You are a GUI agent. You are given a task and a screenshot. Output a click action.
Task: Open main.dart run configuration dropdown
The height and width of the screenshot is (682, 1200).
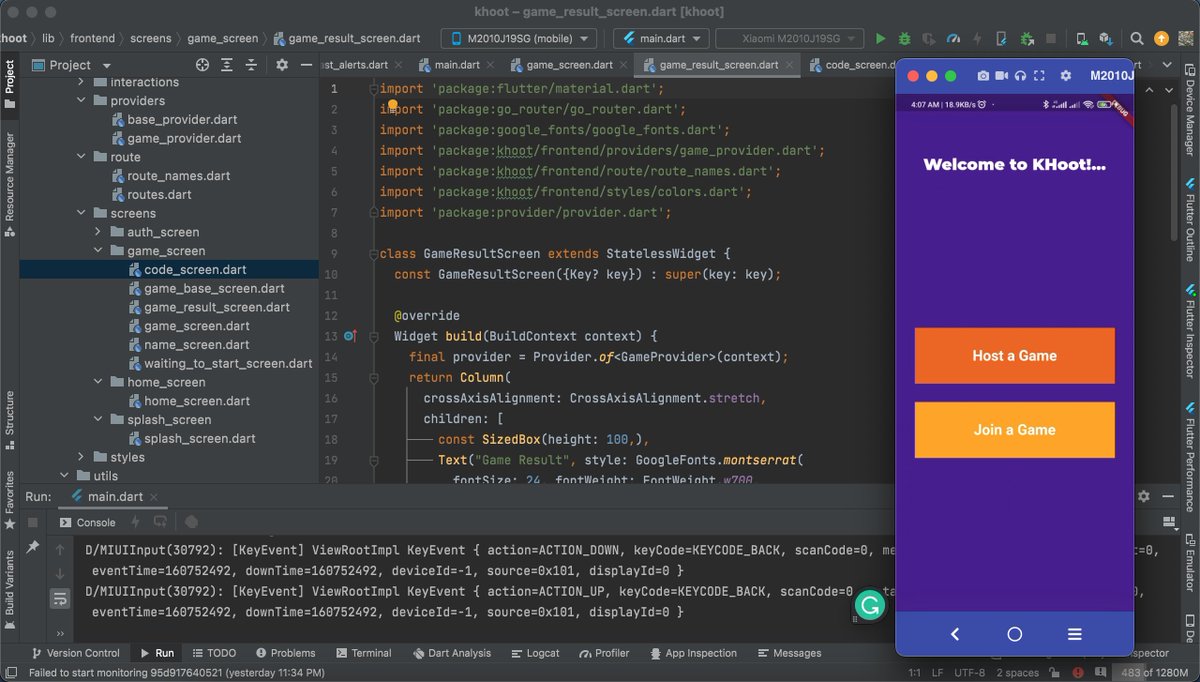(662, 39)
